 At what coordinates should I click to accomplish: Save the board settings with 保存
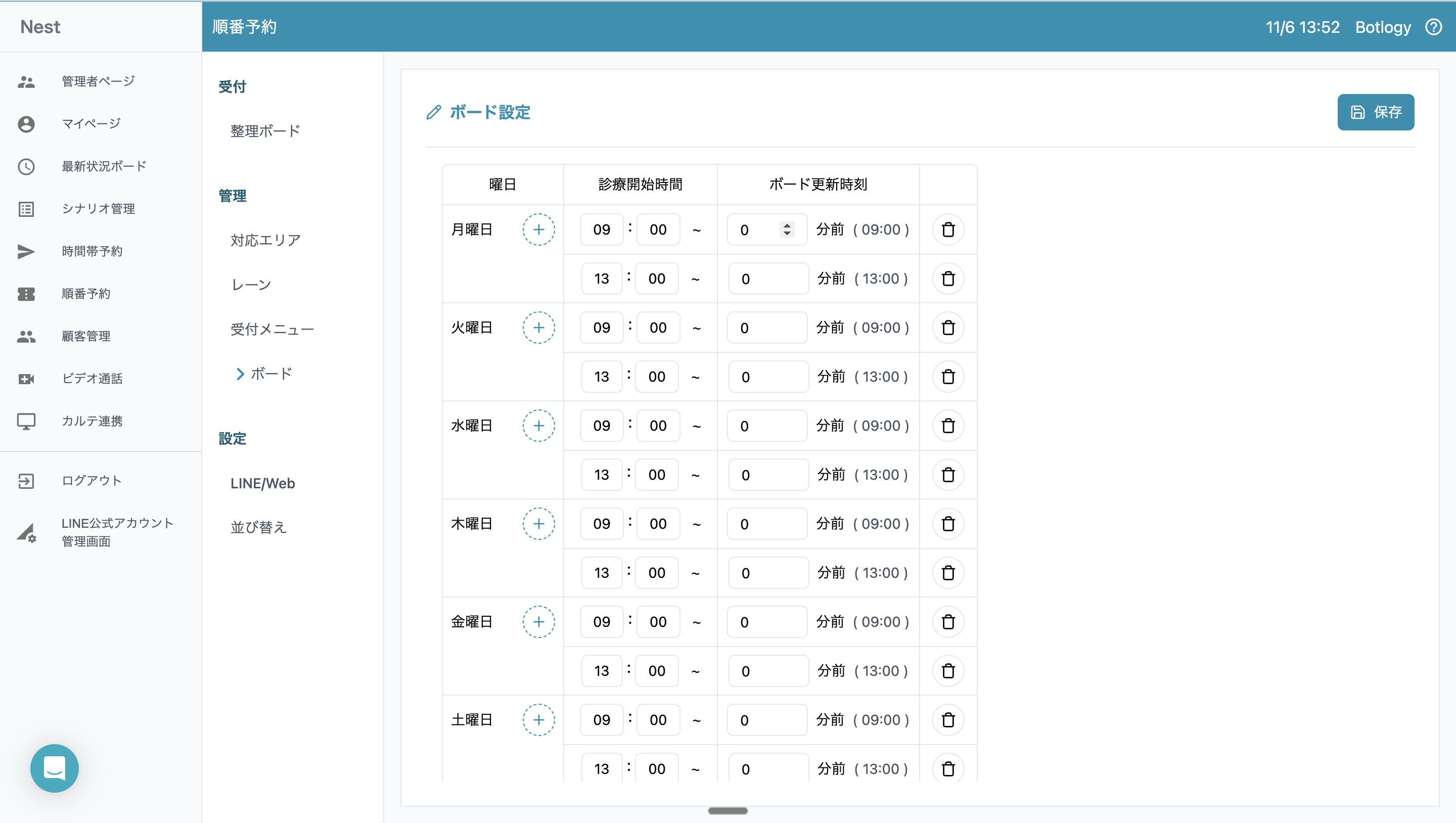click(1375, 112)
